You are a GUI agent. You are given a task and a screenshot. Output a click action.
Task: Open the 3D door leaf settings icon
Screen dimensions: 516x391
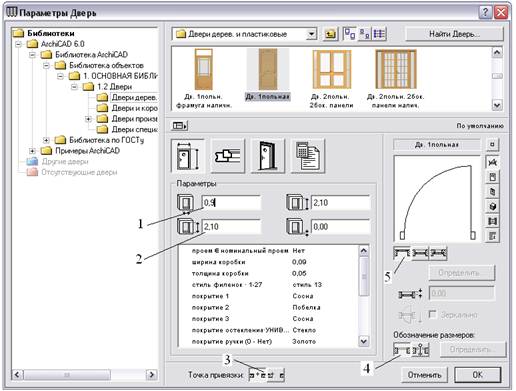268,156
